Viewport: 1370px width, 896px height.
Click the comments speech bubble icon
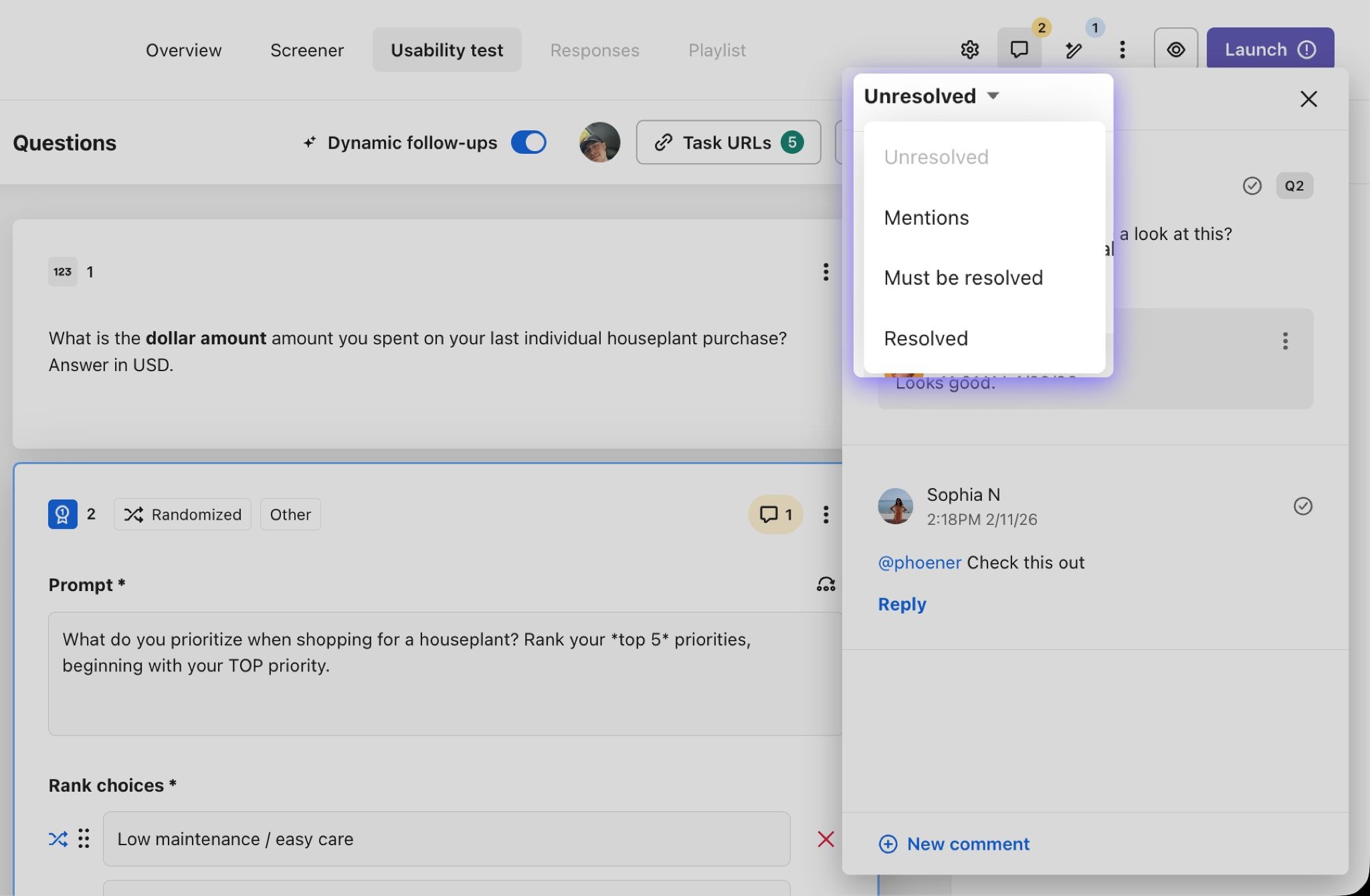(1019, 49)
